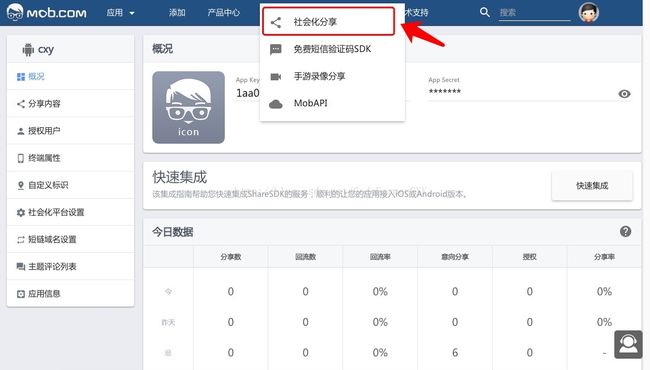Click the 回流数 column header
This screenshot has height=370, width=650.
tap(306, 257)
